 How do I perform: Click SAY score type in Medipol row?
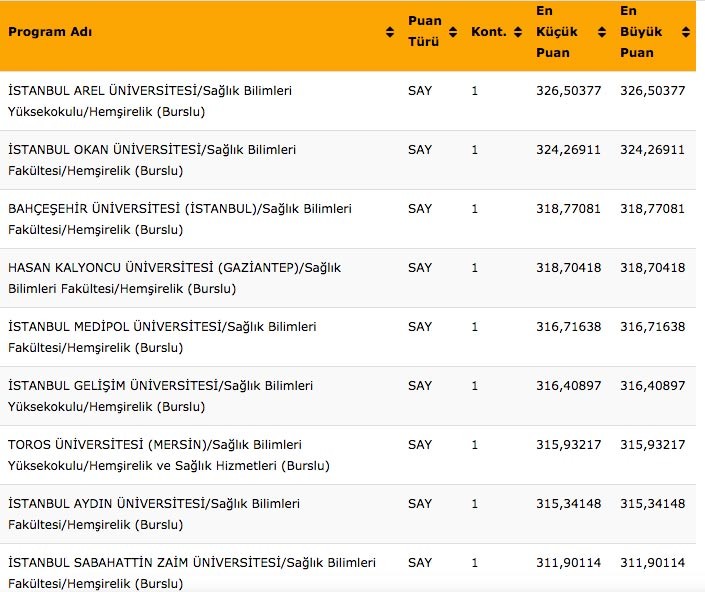[420, 327]
